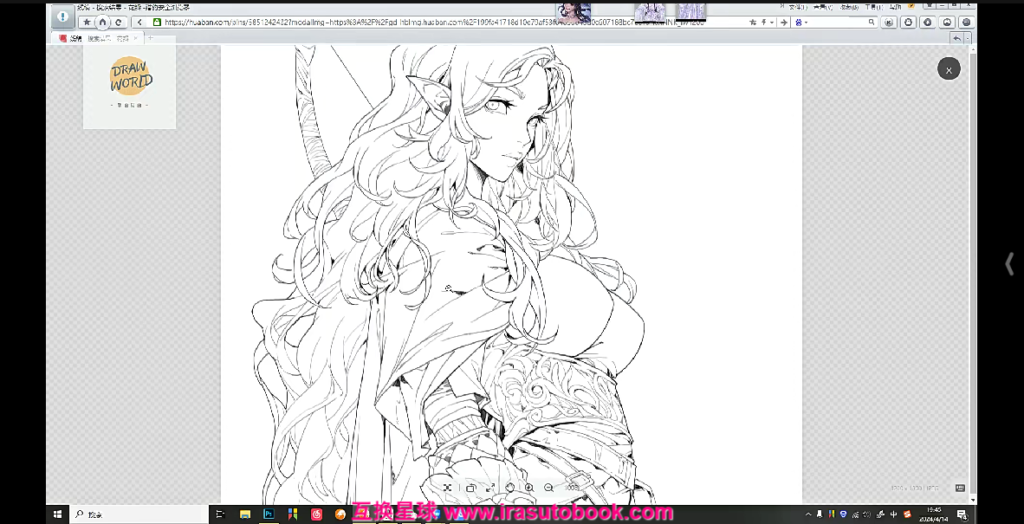Click the first round extension button right of the search box
The image size is (1024, 524).
(889, 22)
